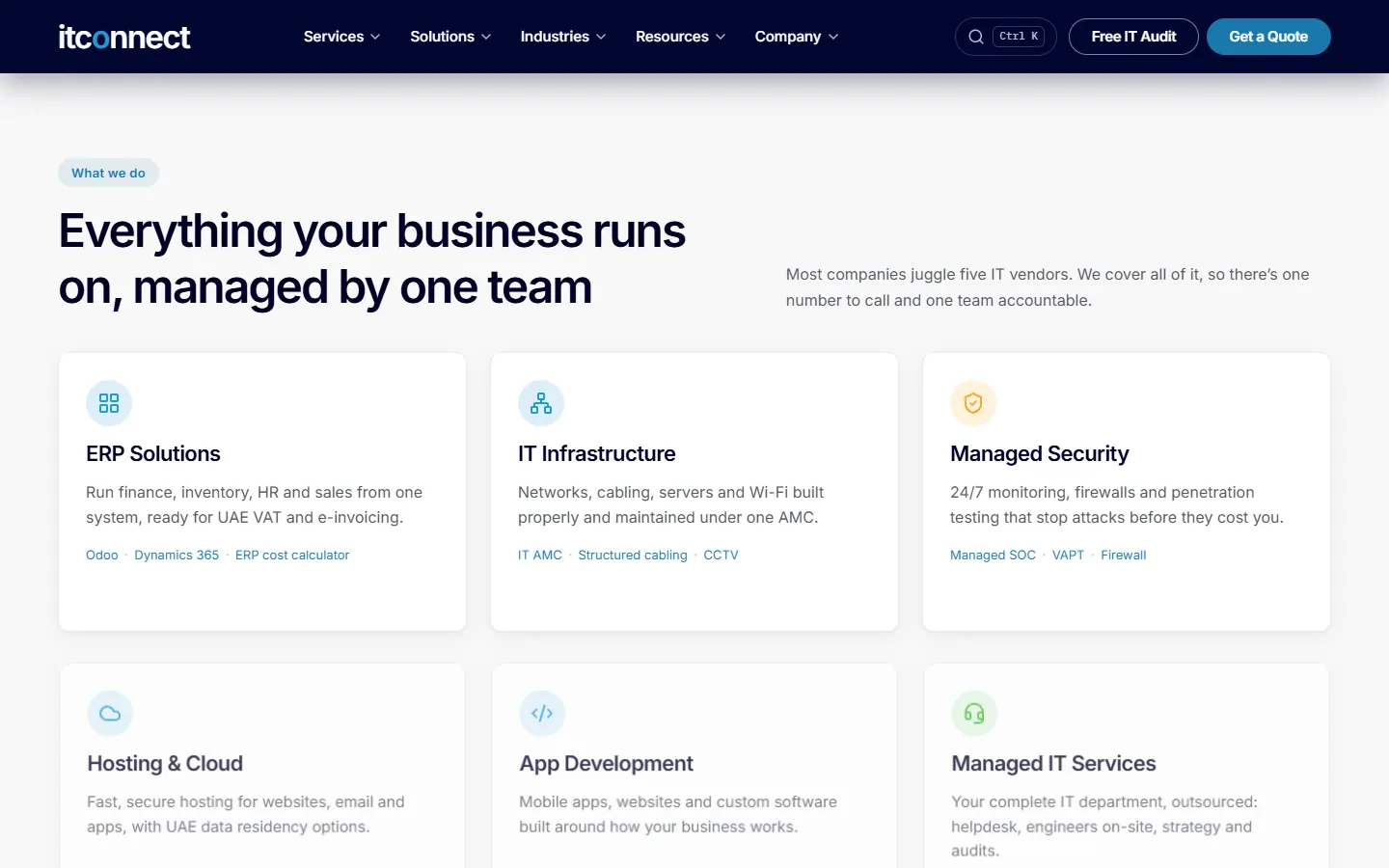Click the Get a Quote button

click(1268, 37)
